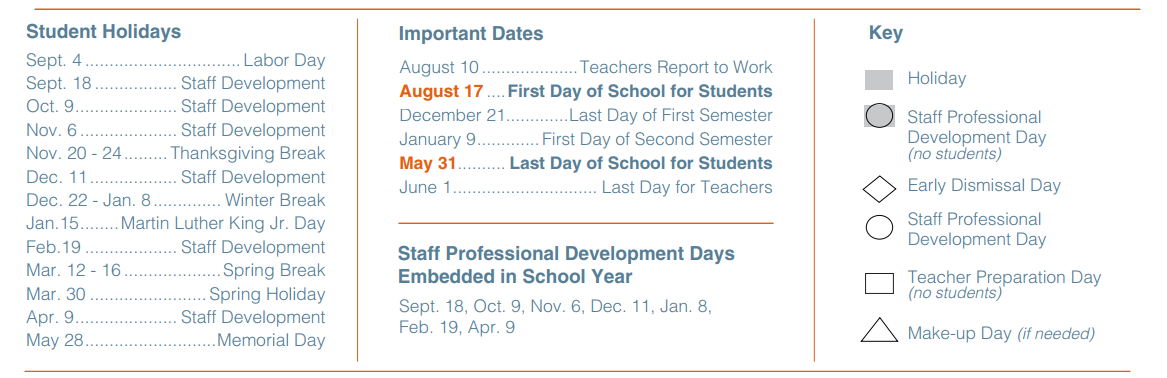Click the empty circle Staff Development icon
The image size is (1167, 378).
point(880,227)
